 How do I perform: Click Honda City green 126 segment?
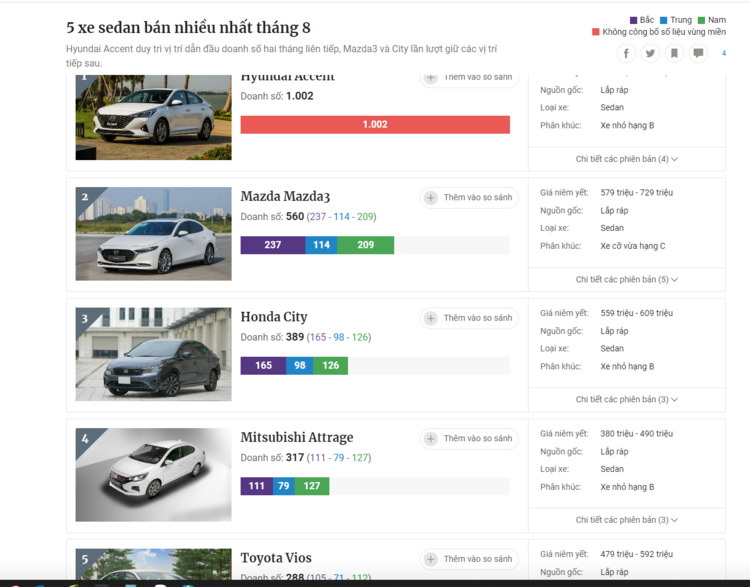(x=331, y=365)
